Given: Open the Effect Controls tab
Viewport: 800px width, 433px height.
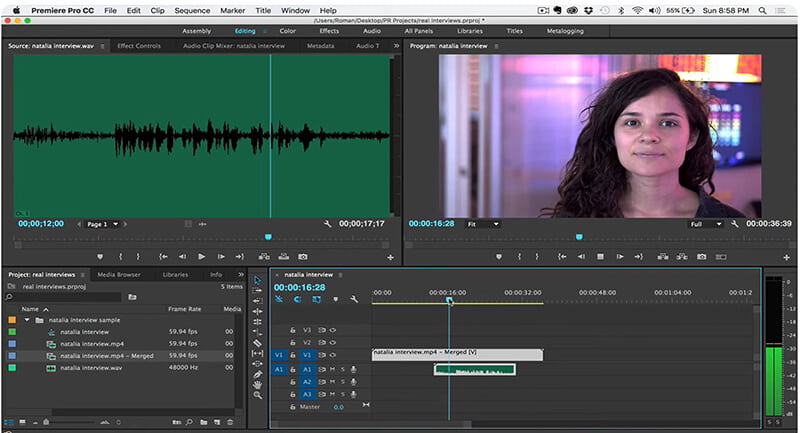Looking at the screenshot, I should click(x=139, y=46).
